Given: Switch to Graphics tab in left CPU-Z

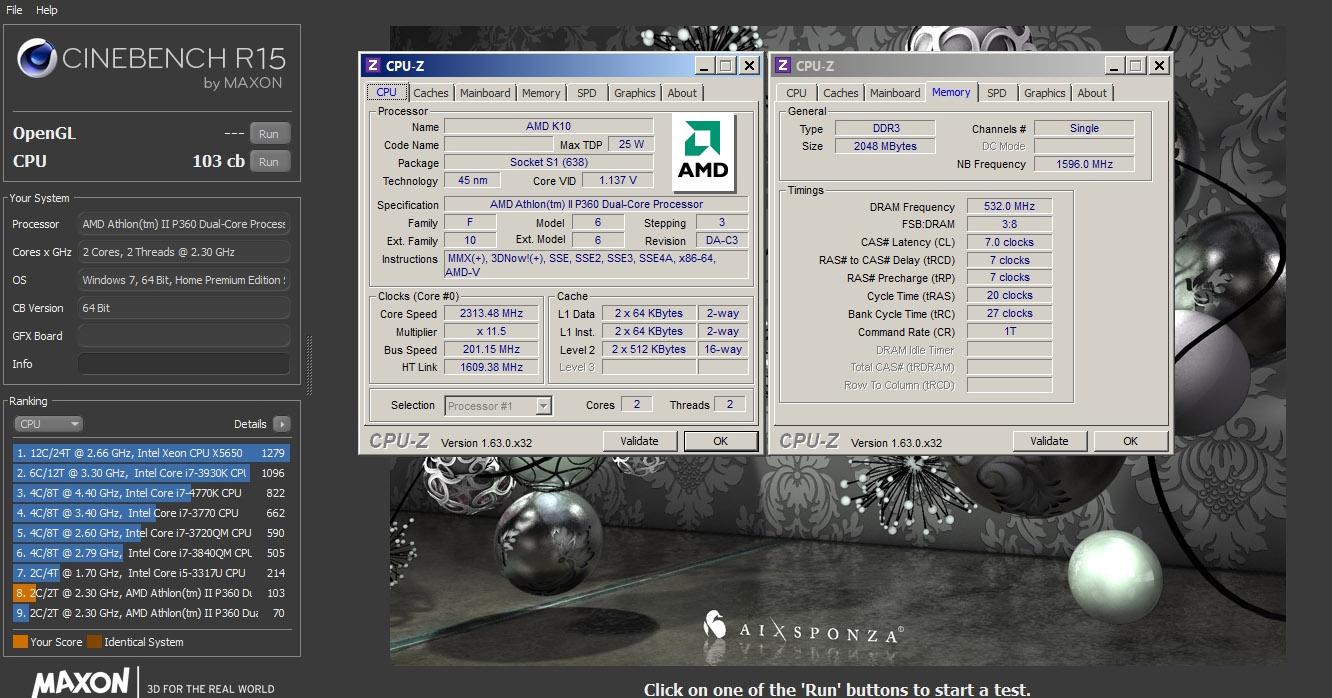Looking at the screenshot, I should click(x=635, y=93).
